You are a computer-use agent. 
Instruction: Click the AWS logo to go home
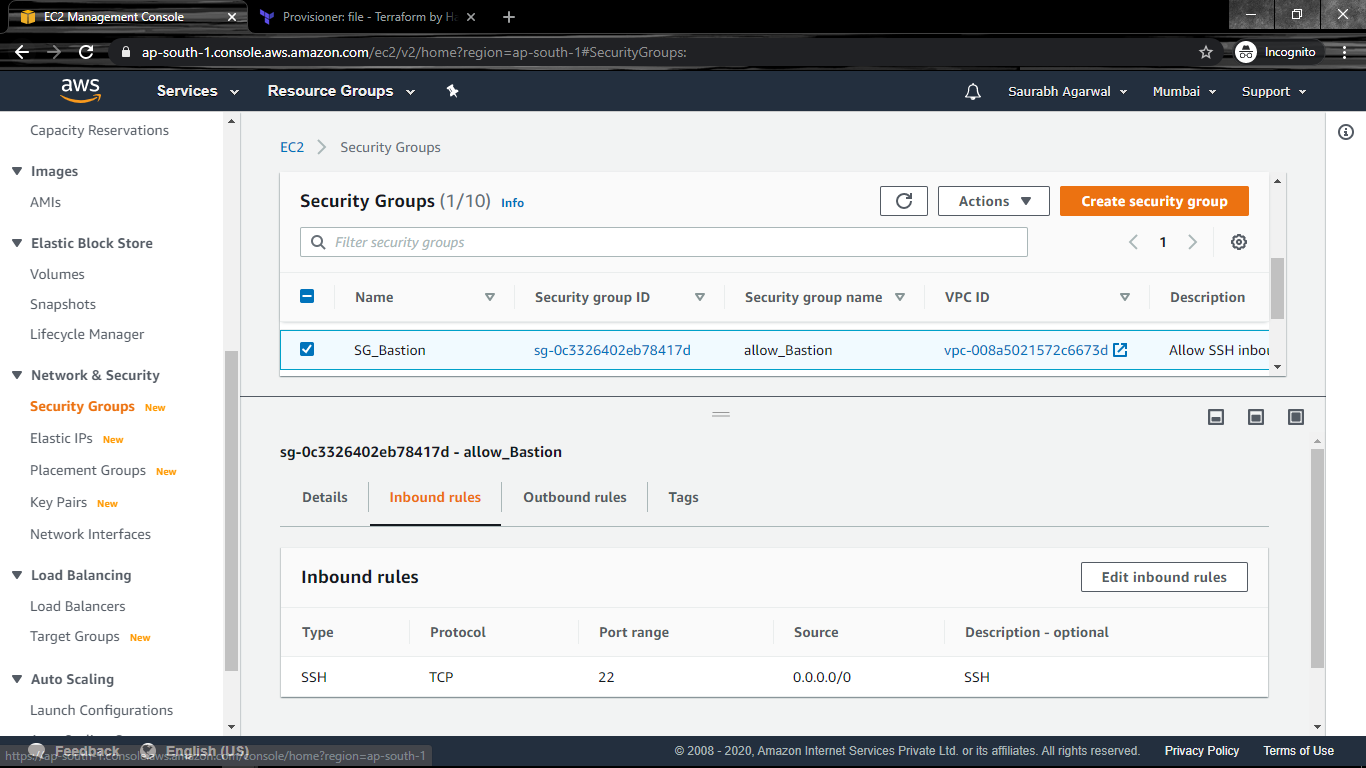80,90
